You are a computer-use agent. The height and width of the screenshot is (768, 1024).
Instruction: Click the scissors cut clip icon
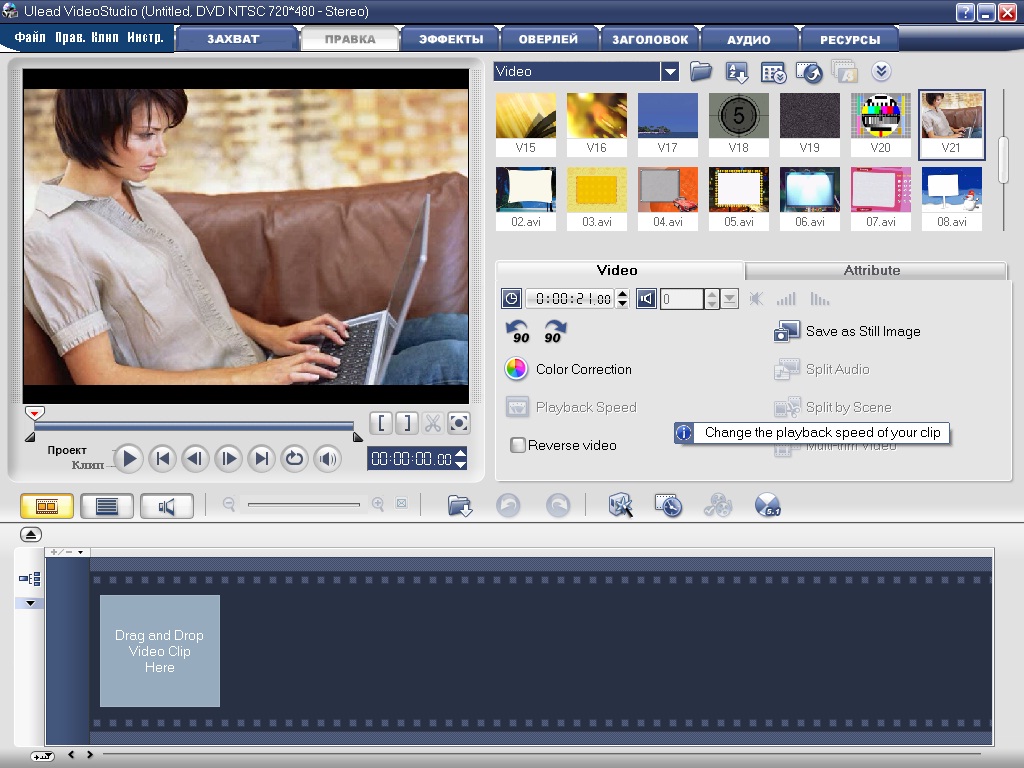(x=432, y=423)
